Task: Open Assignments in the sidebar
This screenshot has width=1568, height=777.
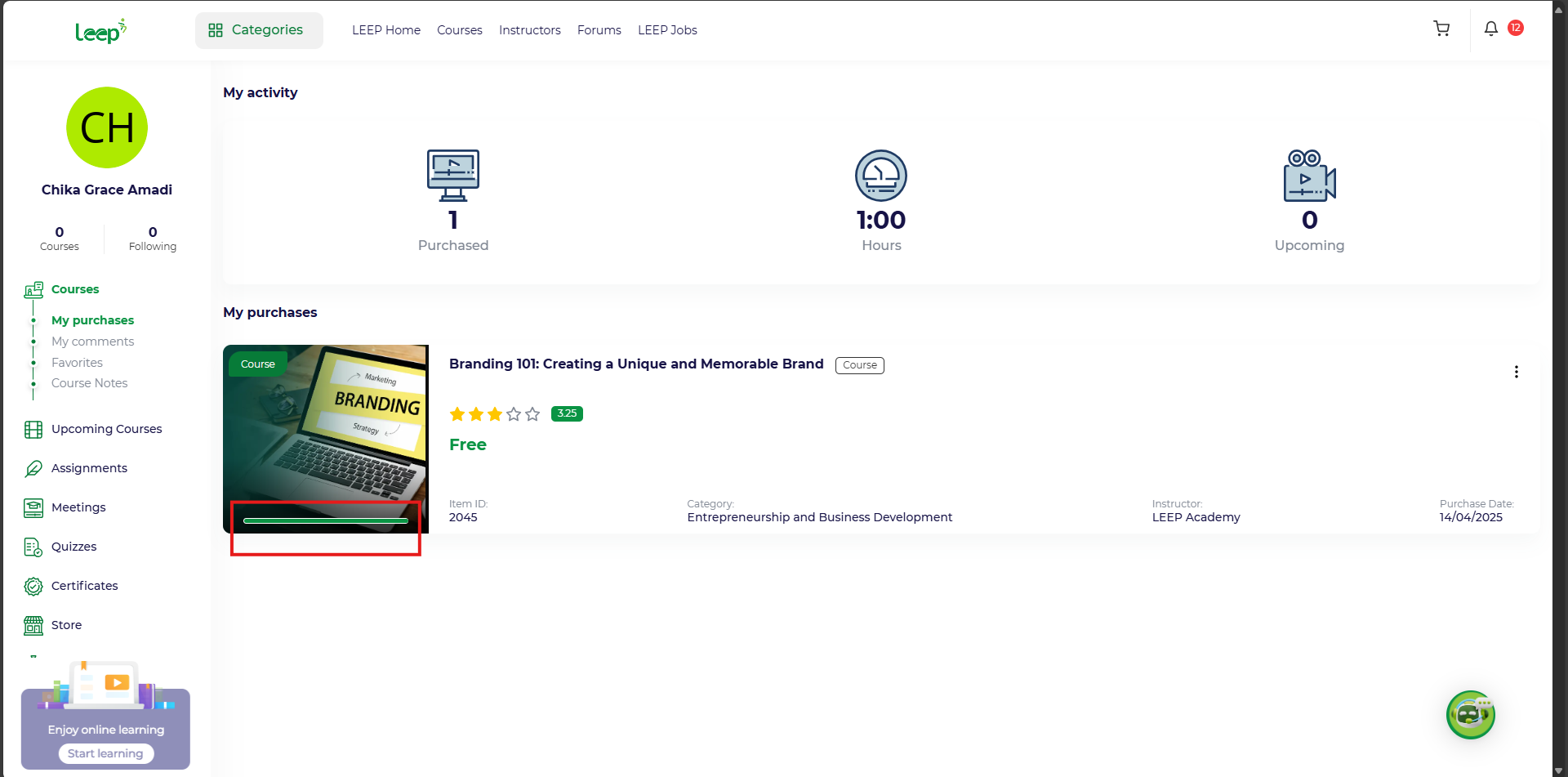Action: (89, 468)
